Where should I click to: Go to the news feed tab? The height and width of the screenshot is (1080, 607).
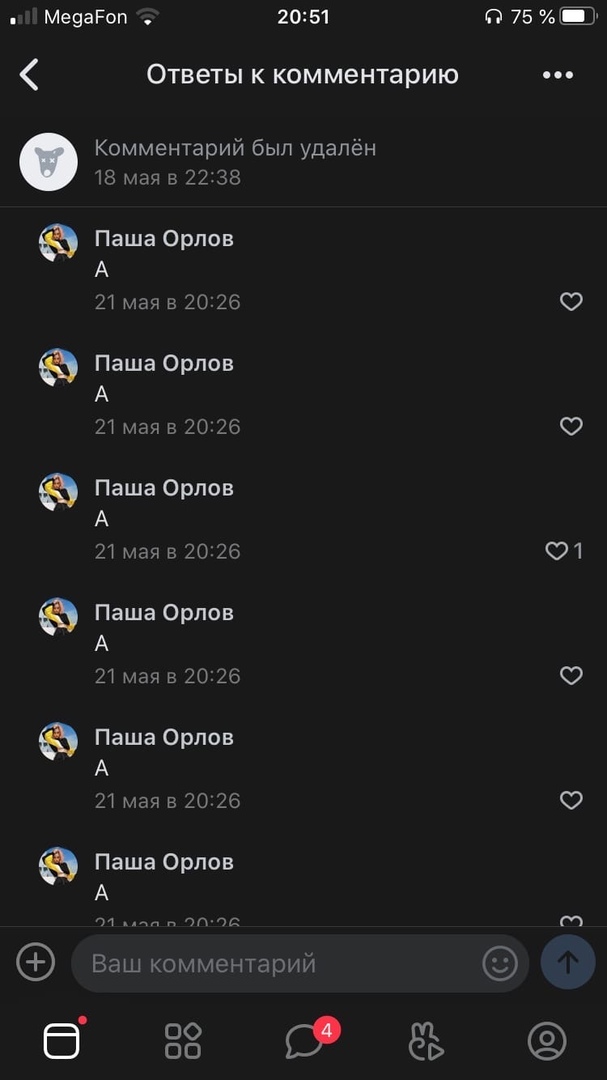(61, 1041)
